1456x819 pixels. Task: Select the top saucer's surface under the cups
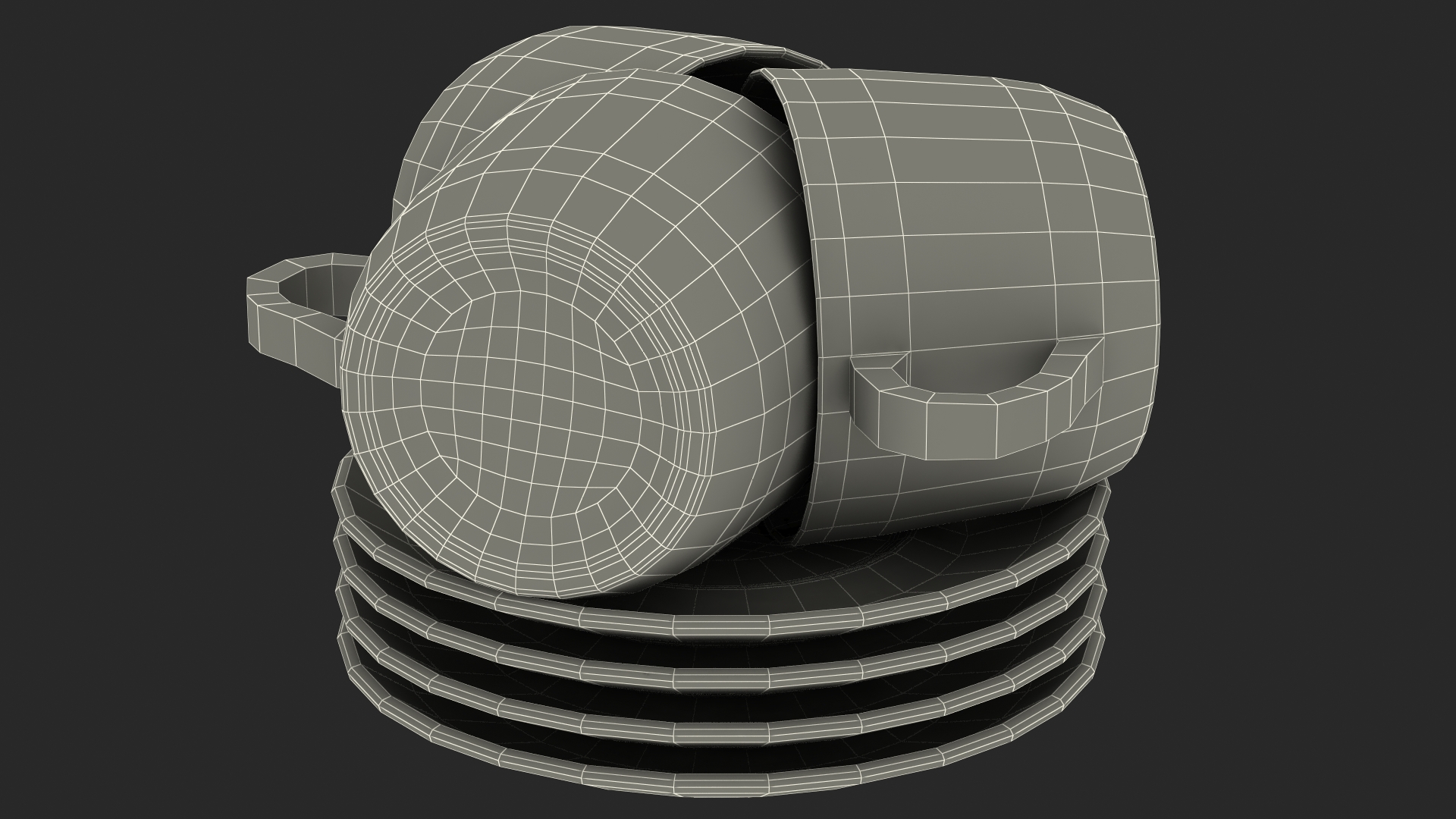point(758,580)
